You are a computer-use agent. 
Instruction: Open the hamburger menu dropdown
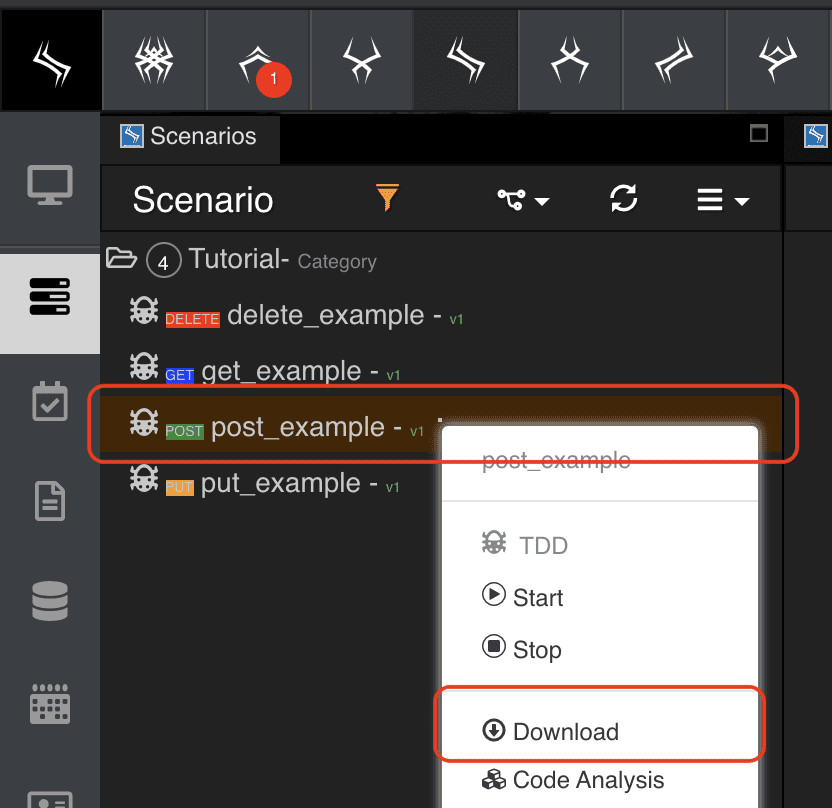pyautogui.click(x=723, y=201)
